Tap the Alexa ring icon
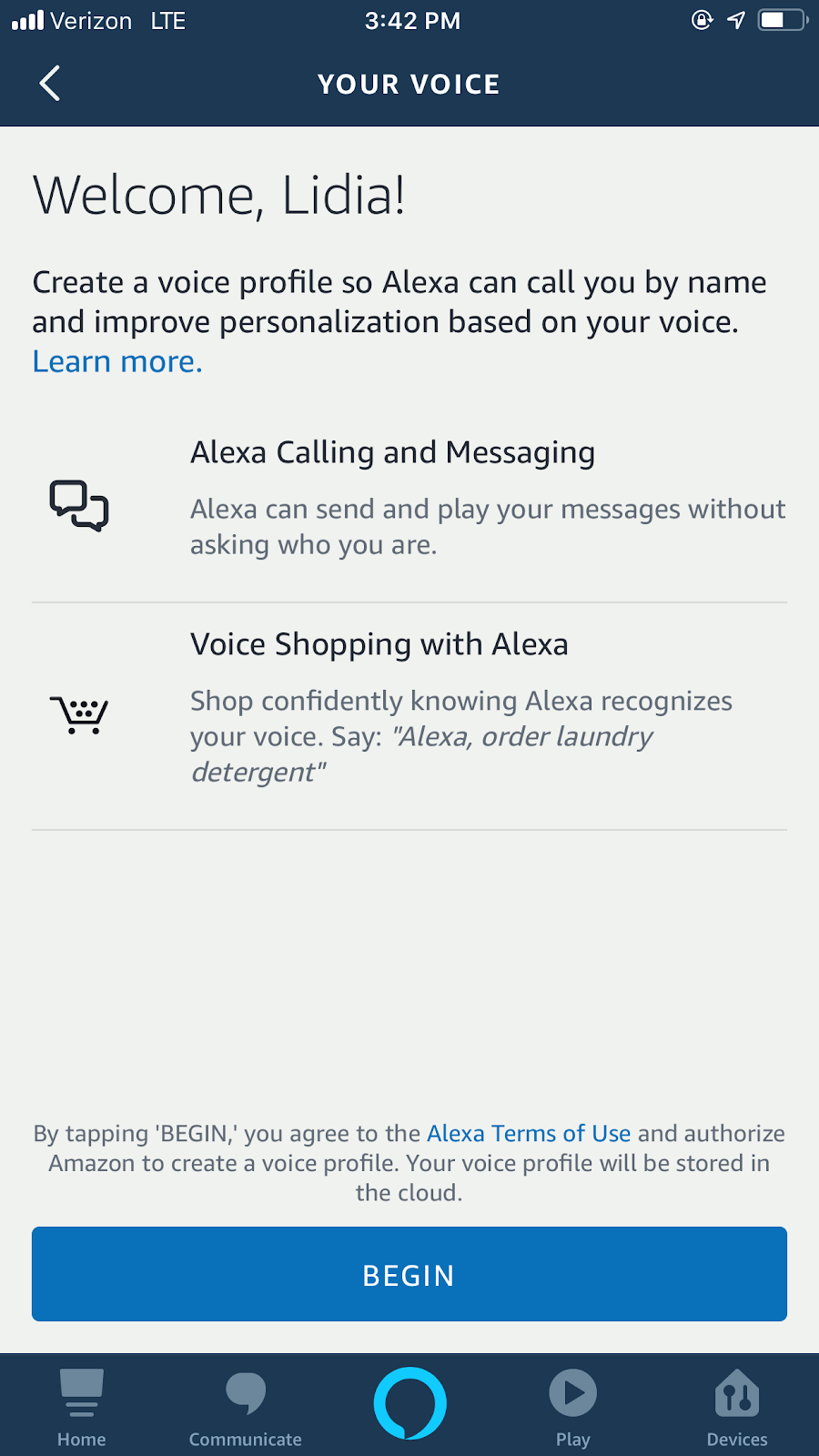 pyautogui.click(x=409, y=1403)
